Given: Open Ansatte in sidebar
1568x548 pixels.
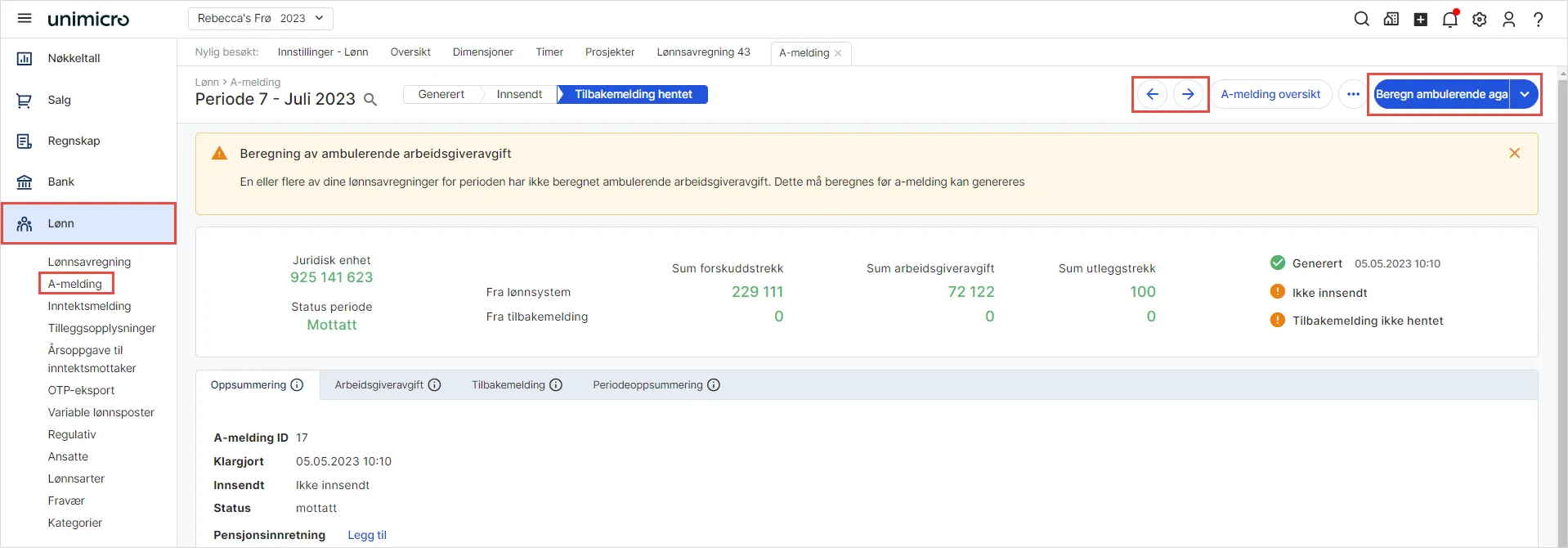Looking at the screenshot, I should point(68,456).
